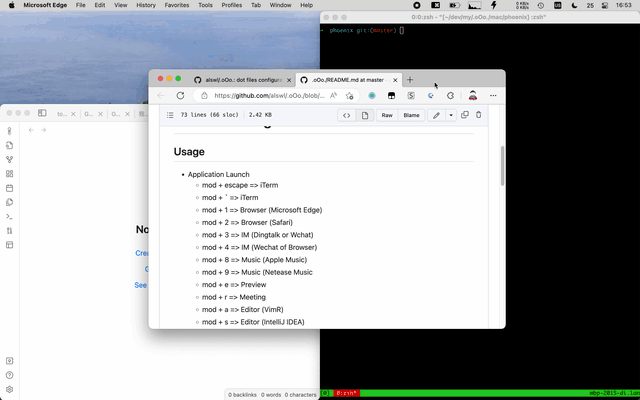Open the History menu

(146, 5)
